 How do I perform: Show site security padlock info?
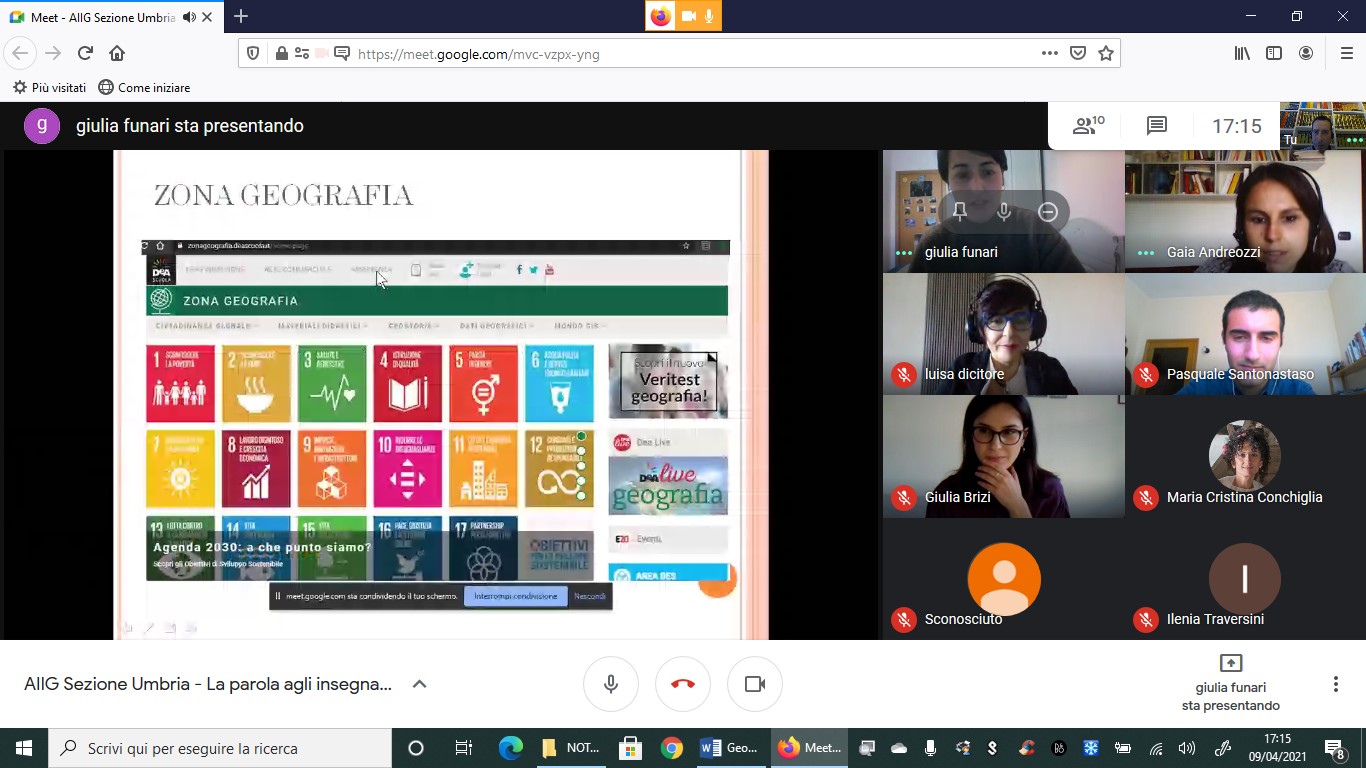281,54
